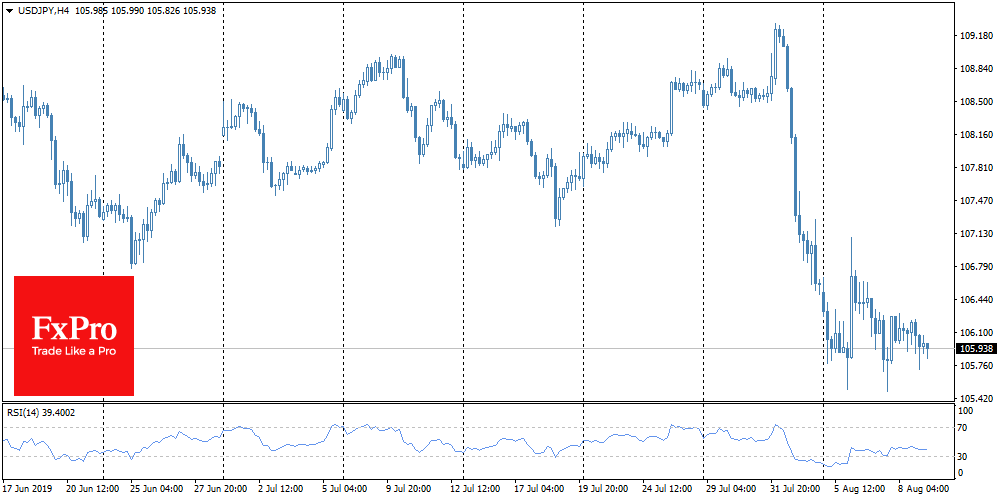Click the RSI(14) 39.4002 indicator label
The image size is (1000, 500).
(x=39, y=412)
